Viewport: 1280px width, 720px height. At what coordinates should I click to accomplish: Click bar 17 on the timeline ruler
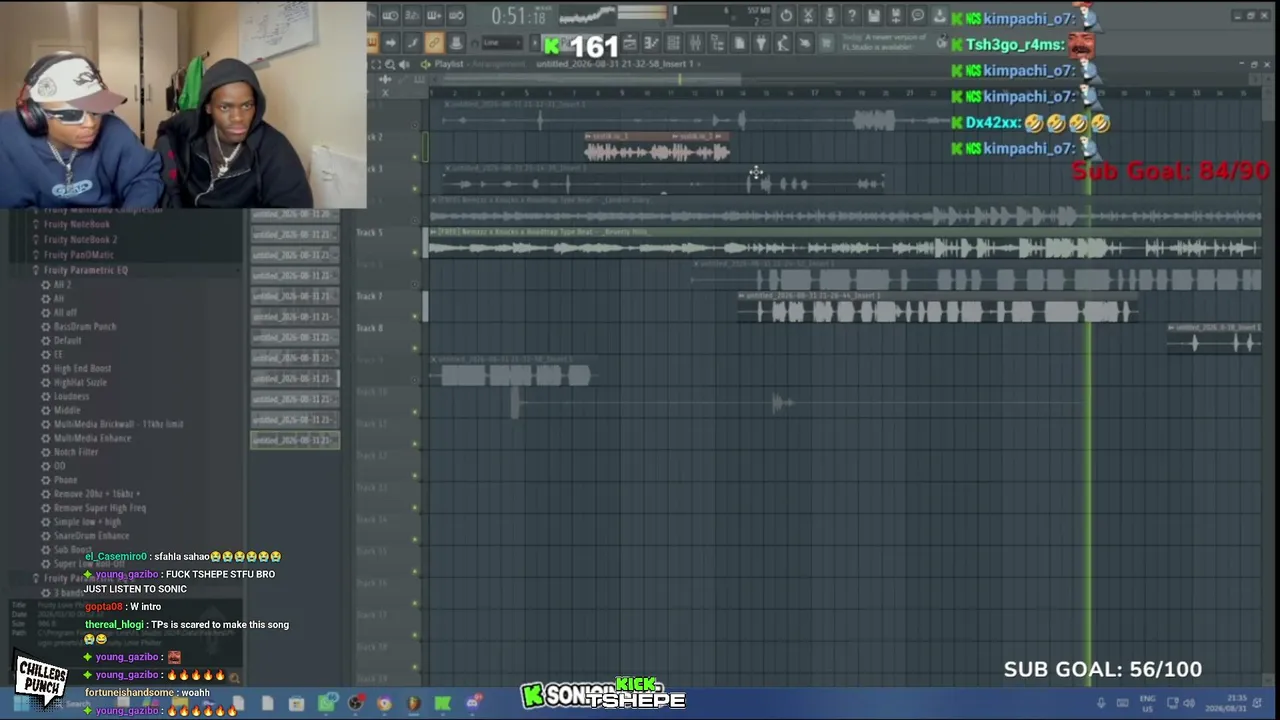814,93
